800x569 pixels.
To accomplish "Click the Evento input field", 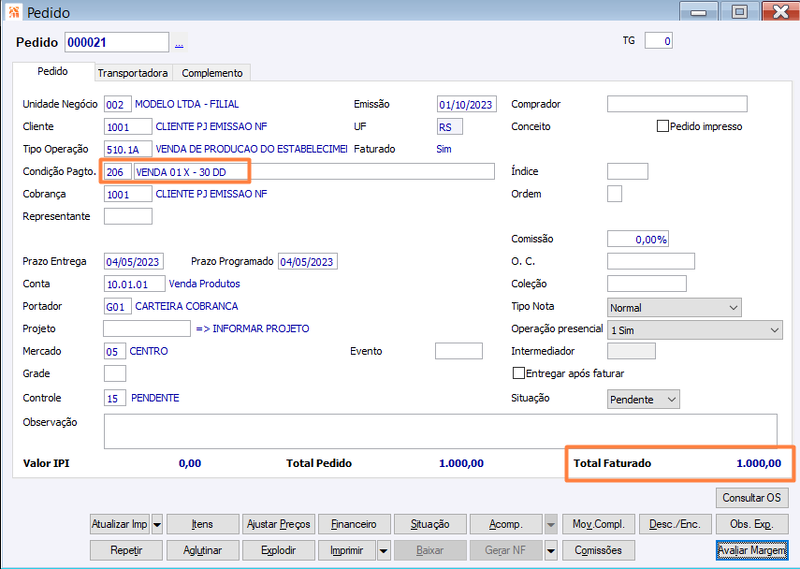I will click(x=459, y=351).
